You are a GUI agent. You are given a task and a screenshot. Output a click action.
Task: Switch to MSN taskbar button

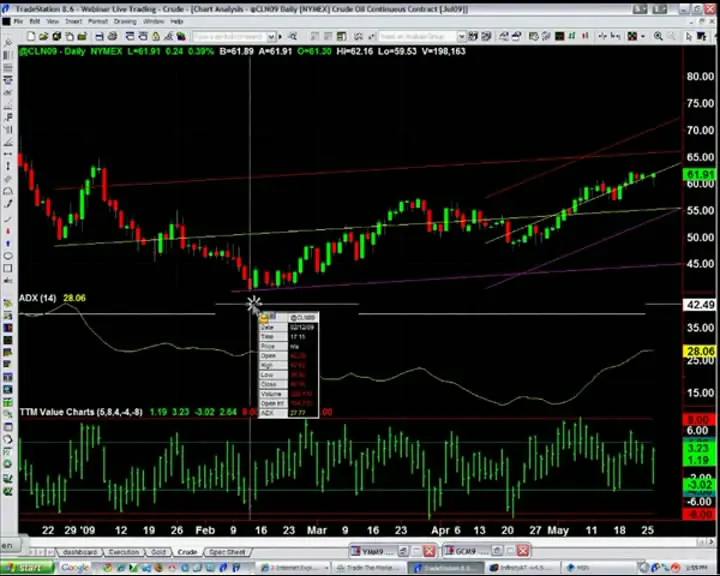pos(598,568)
